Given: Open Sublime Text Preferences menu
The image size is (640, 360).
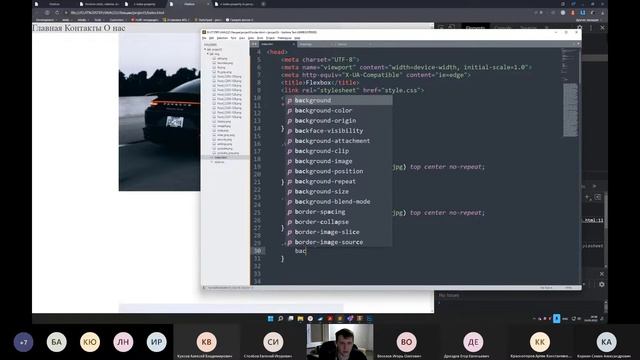Looking at the screenshot, I should coord(284,38).
